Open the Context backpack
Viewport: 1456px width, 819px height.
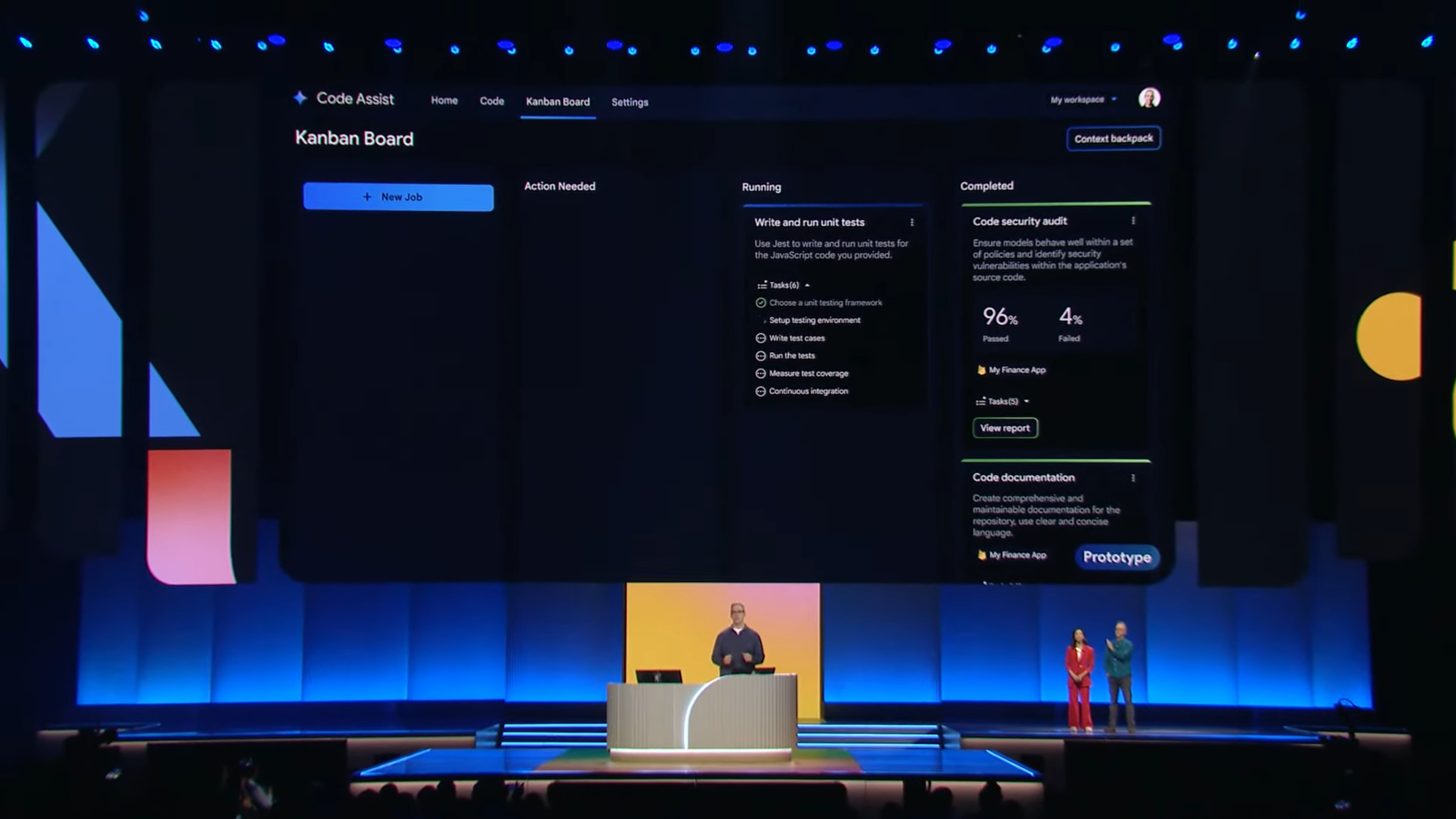(1113, 138)
